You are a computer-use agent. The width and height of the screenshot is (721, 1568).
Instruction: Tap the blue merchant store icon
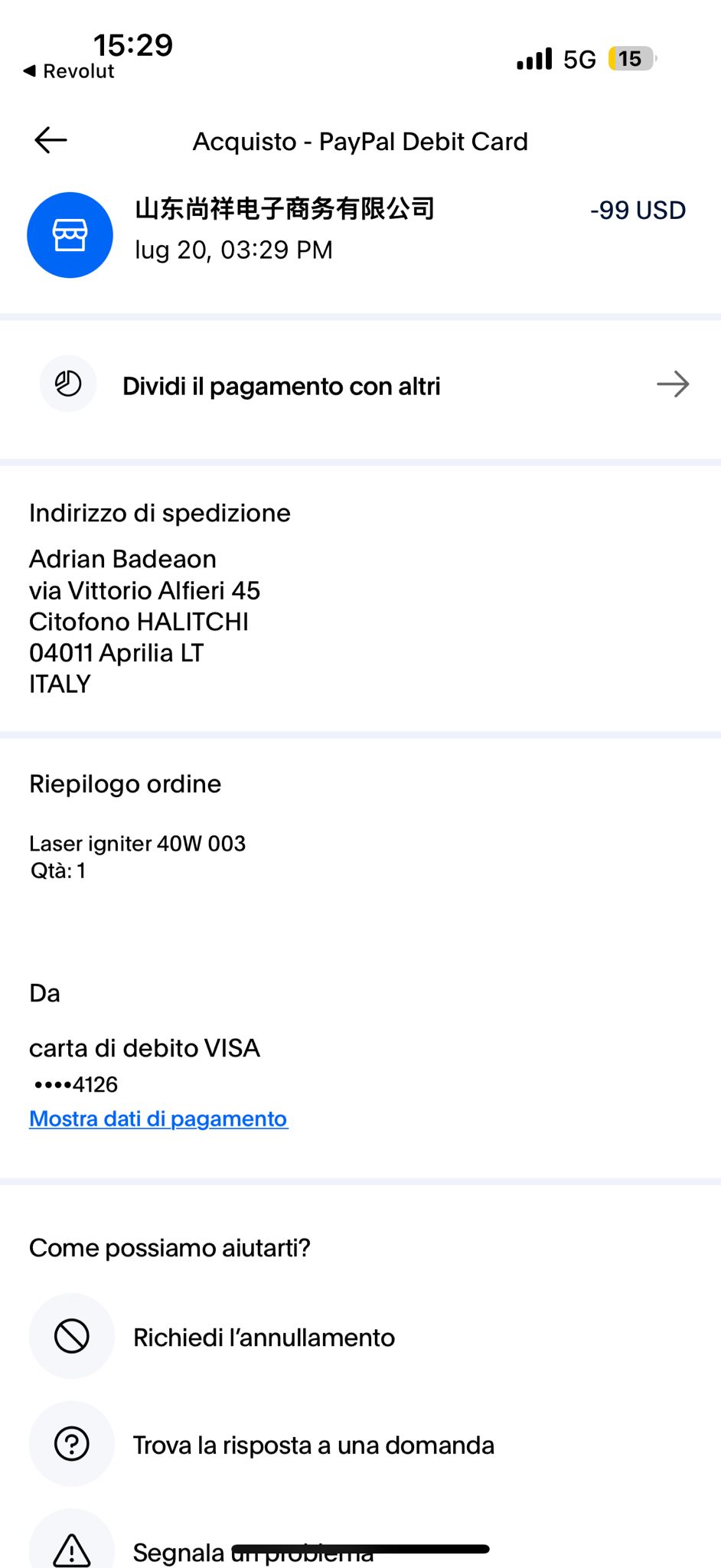(x=70, y=235)
